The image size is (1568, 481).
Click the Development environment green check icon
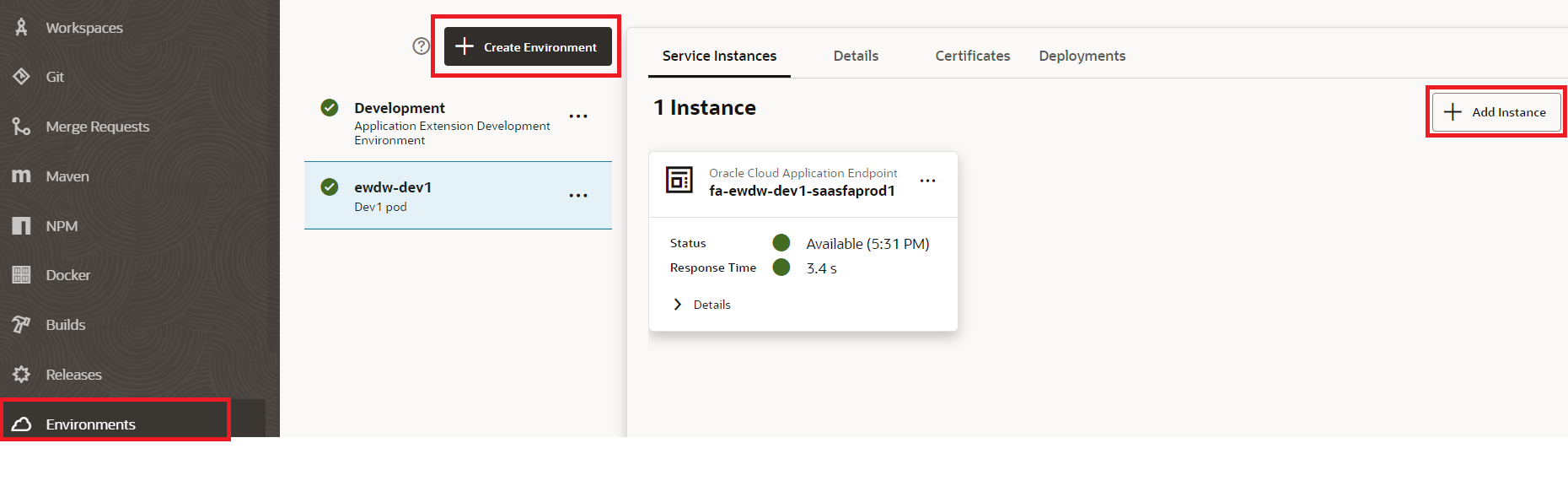click(330, 108)
